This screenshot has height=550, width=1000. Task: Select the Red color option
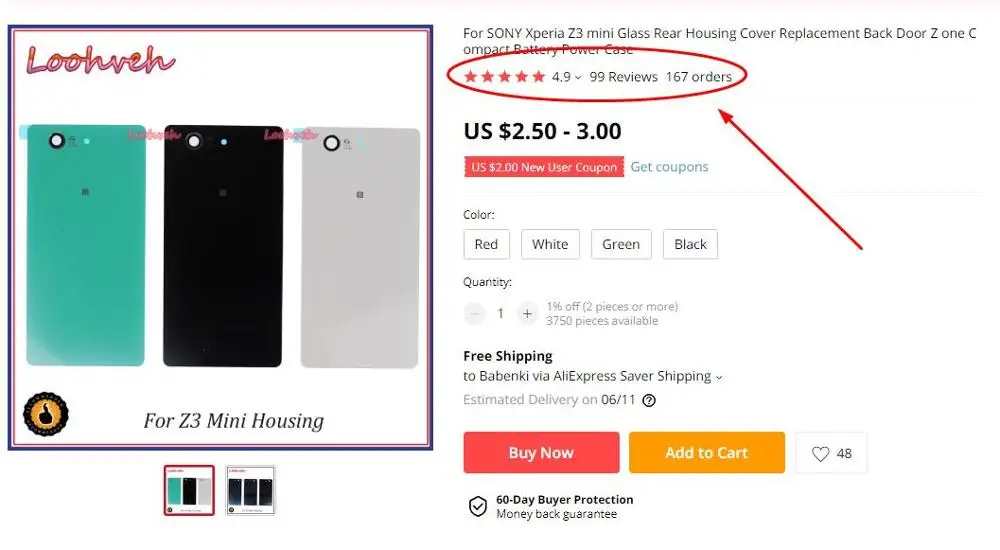[487, 244]
